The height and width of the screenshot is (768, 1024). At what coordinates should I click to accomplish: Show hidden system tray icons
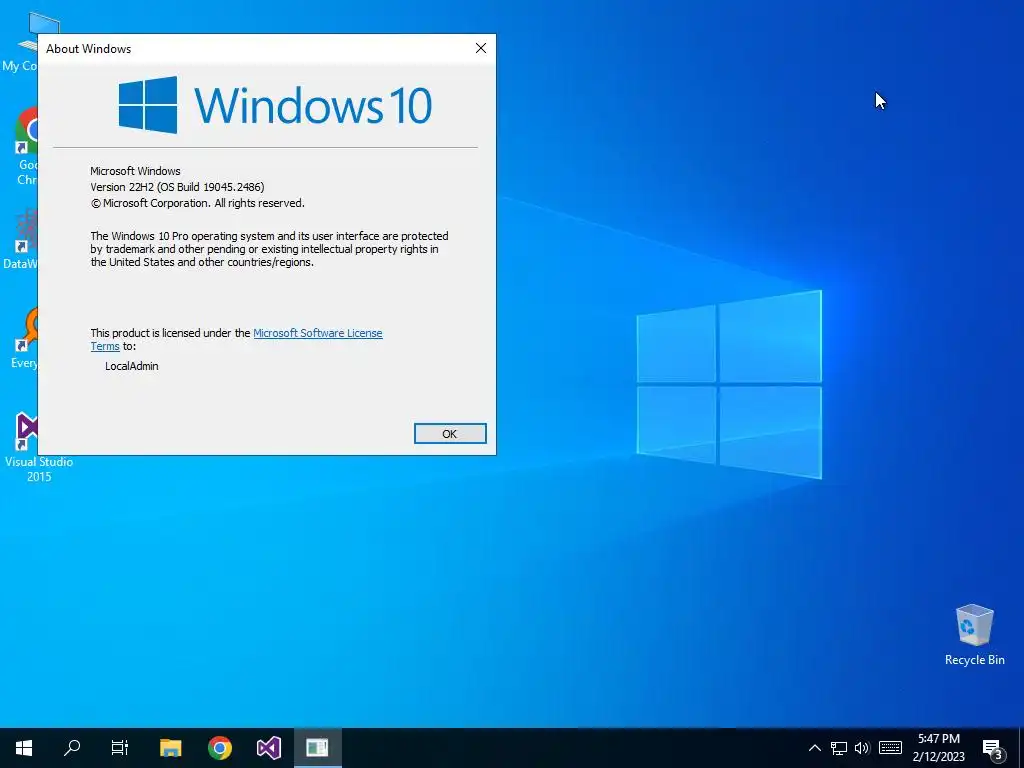pos(814,748)
